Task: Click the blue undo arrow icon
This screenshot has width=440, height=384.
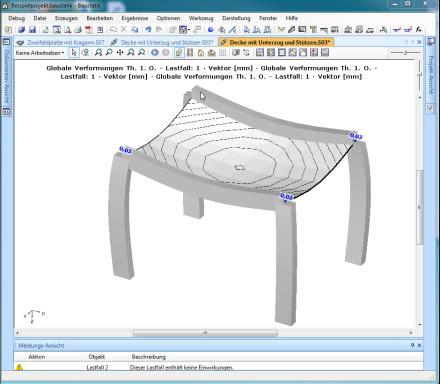Action: tap(148, 29)
